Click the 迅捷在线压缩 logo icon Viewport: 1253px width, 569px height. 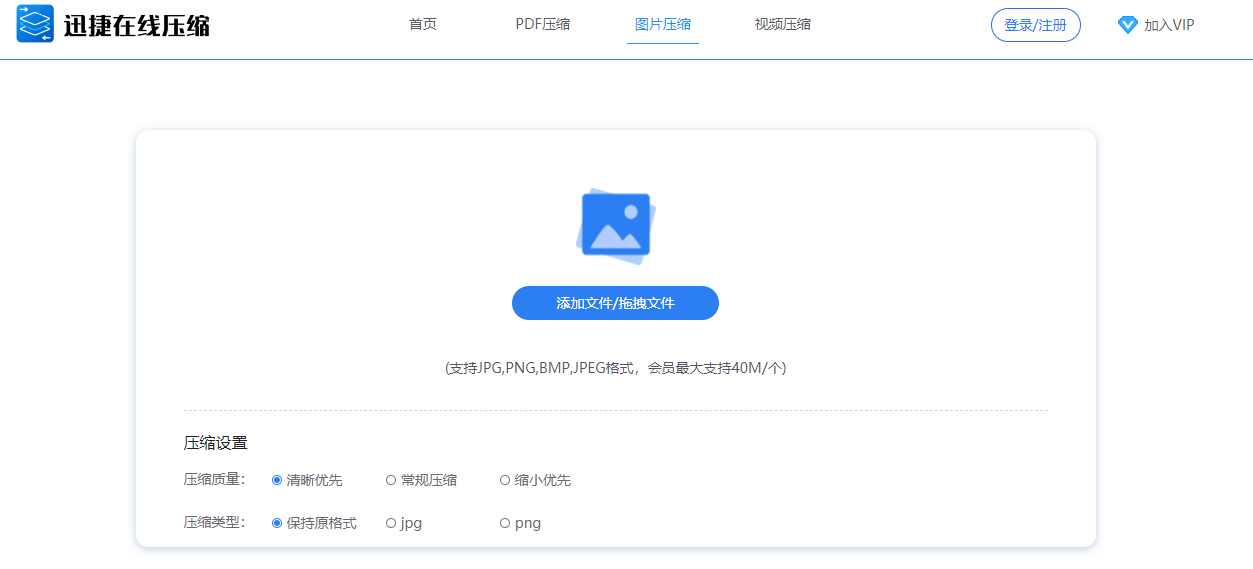coord(35,24)
